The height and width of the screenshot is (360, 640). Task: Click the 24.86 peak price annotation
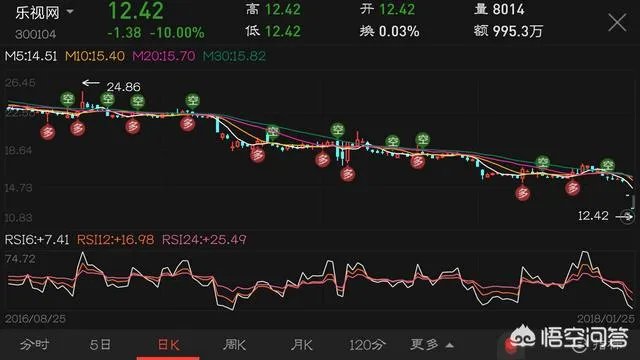123,87
